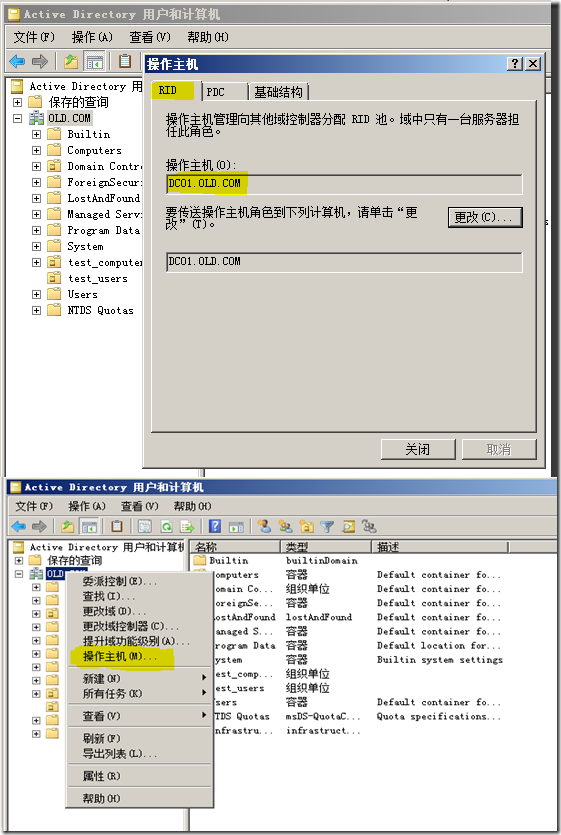Expand the System node in the upper tree

36,246
